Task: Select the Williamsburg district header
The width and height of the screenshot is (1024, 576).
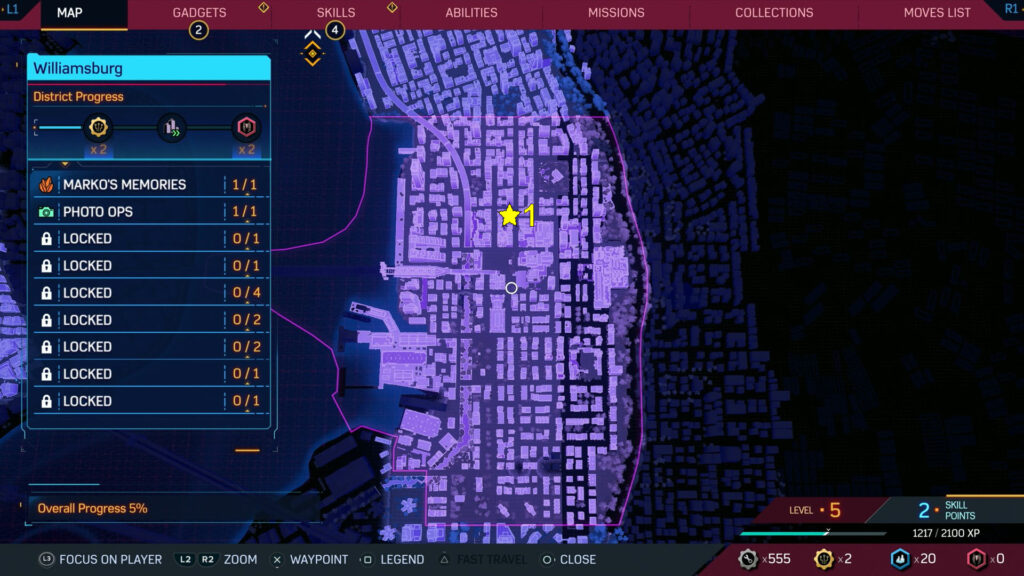Action: [x=149, y=68]
